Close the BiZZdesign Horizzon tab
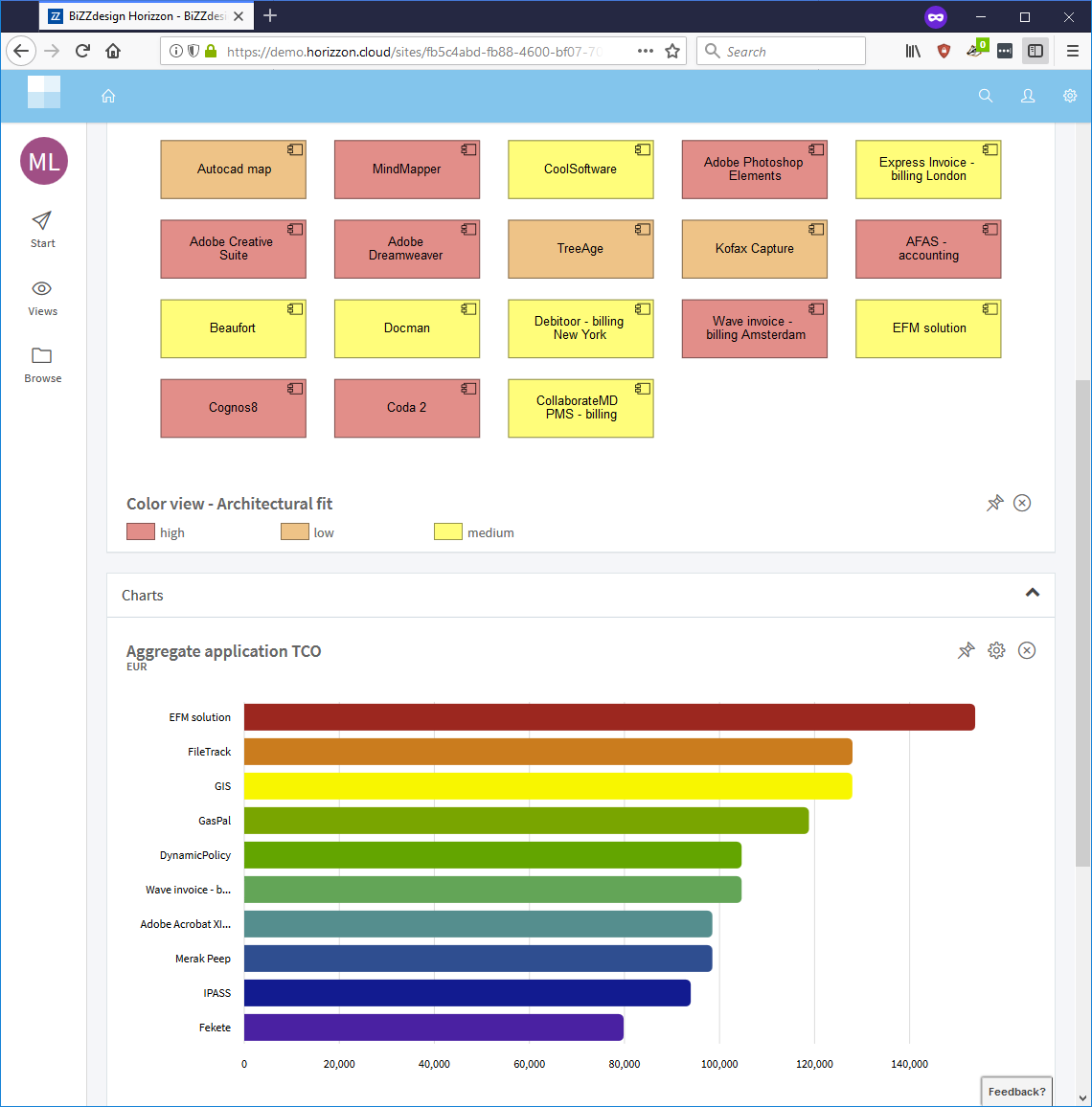This screenshot has height=1107, width=1092. (239, 16)
